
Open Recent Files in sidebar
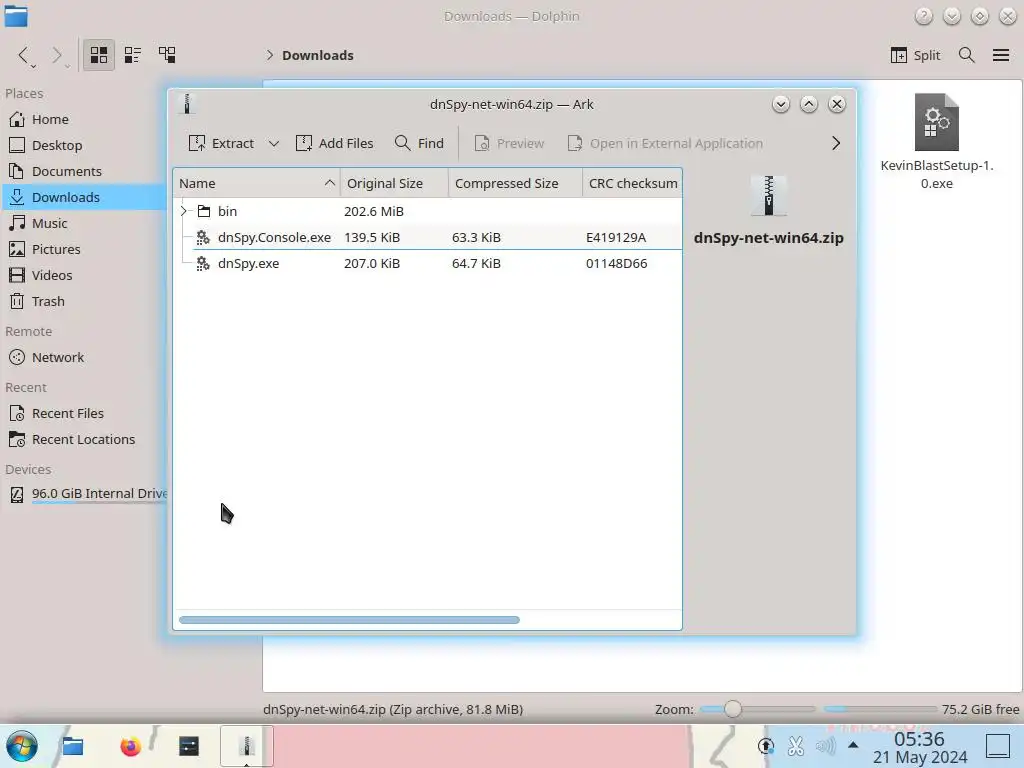tap(84, 414)
